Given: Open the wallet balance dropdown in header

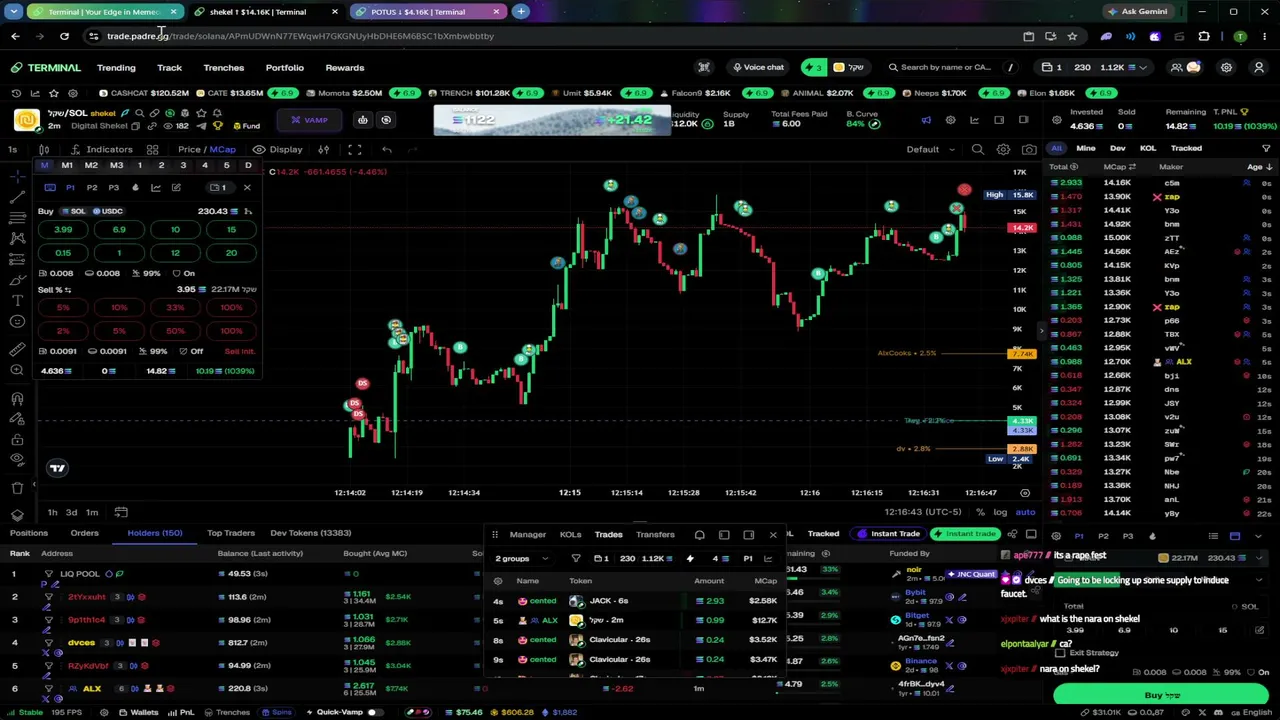Looking at the screenshot, I should 1095,67.
